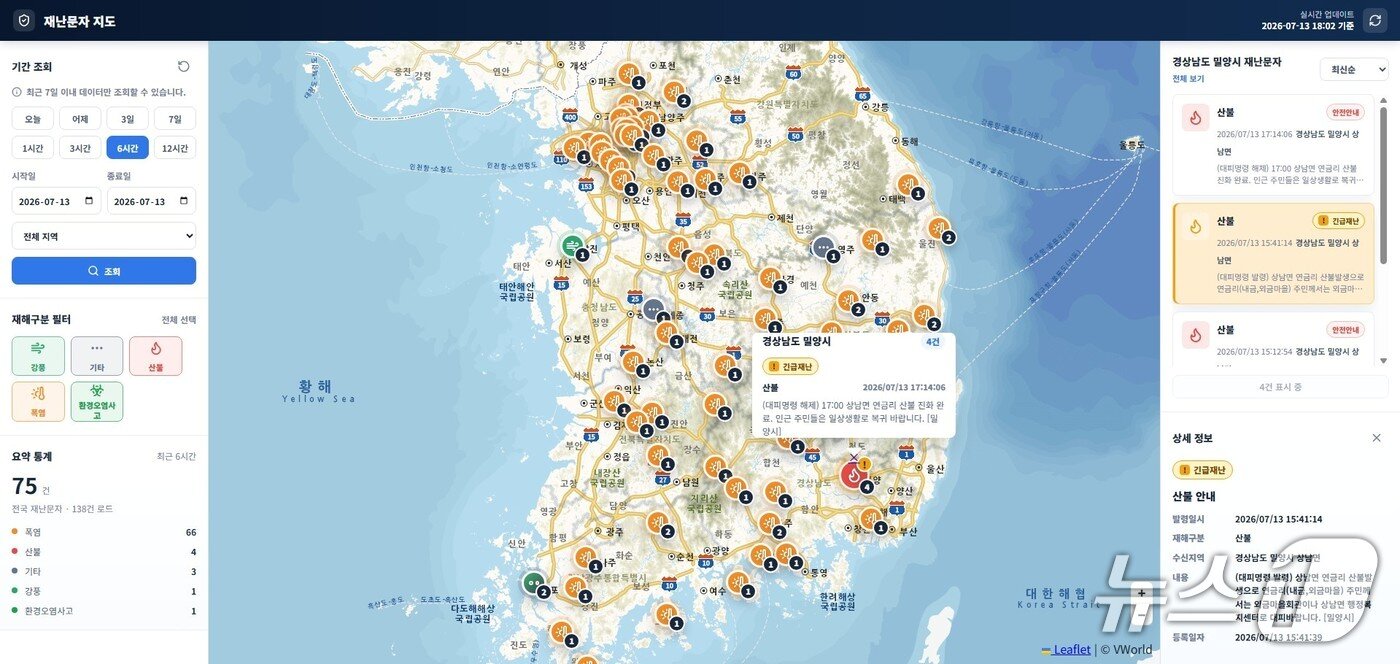Click the gray 기타 marker near 영주

point(822,246)
